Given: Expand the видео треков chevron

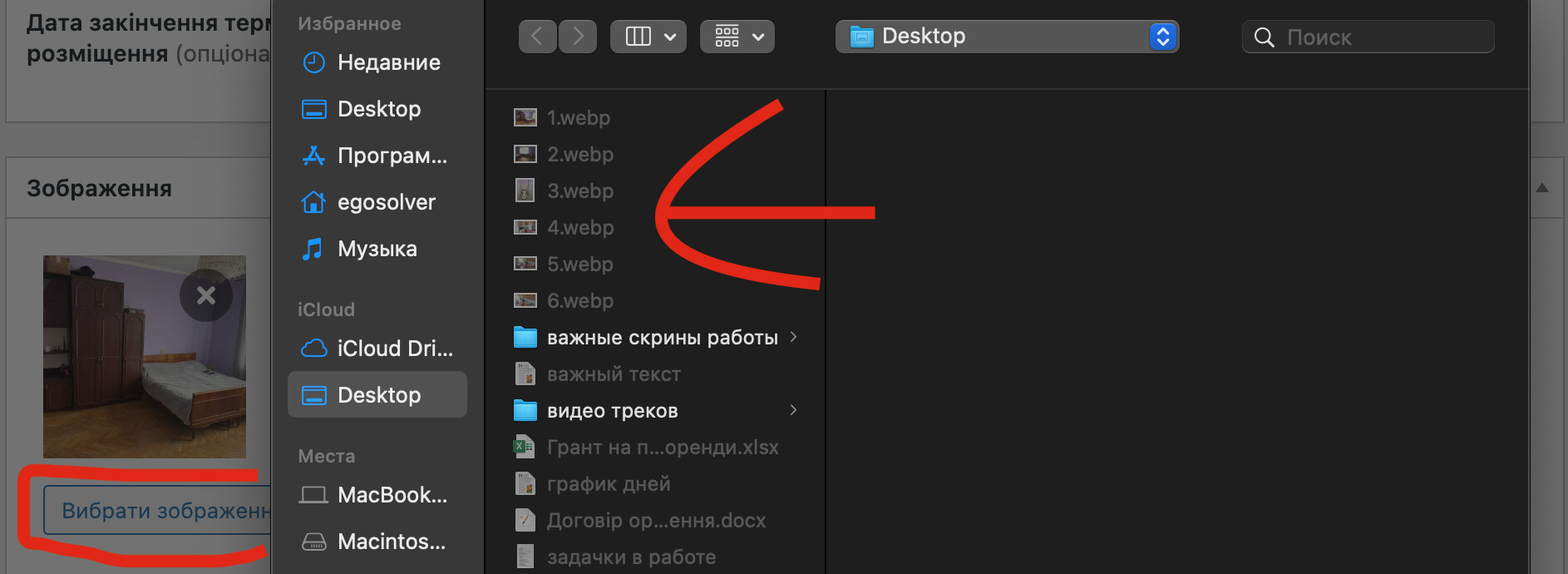Looking at the screenshot, I should pyautogui.click(x=793, y=410).
